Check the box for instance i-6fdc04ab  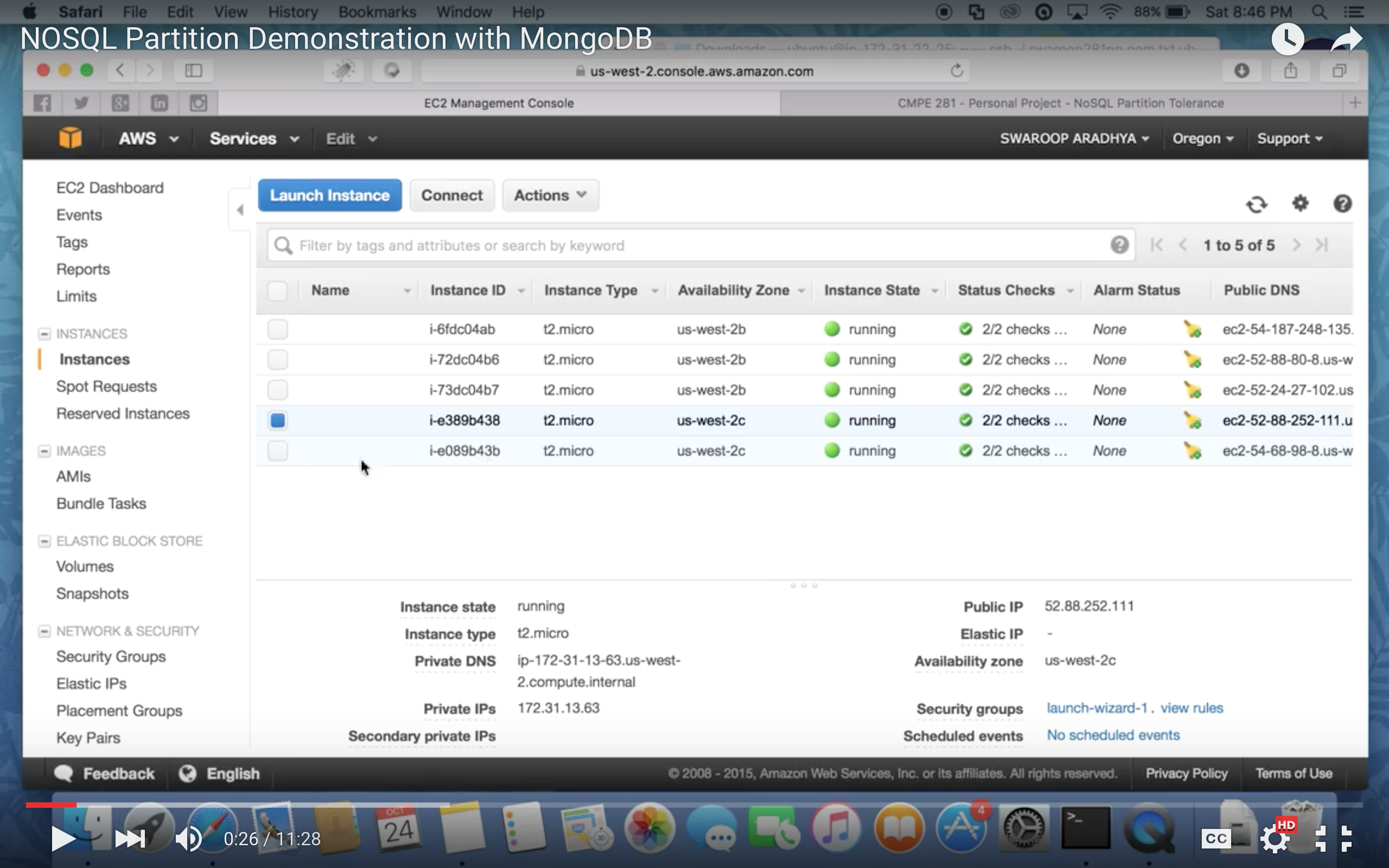277,329
